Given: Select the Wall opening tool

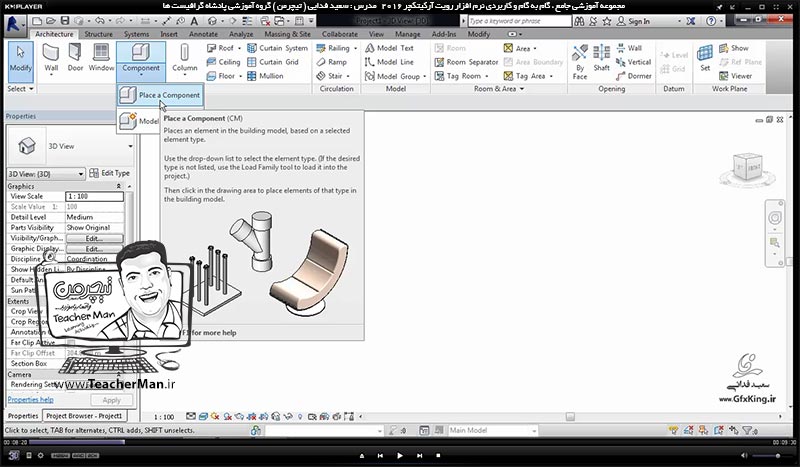Looking at the screenshot, I should tap(629, 48).
